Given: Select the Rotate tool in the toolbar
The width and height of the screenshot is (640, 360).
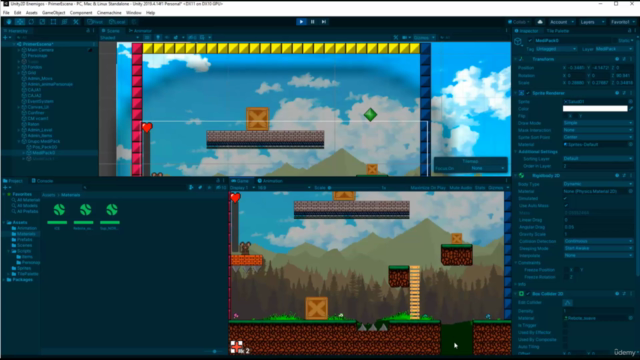Looking at the screenshot, I should coord(31,22).
